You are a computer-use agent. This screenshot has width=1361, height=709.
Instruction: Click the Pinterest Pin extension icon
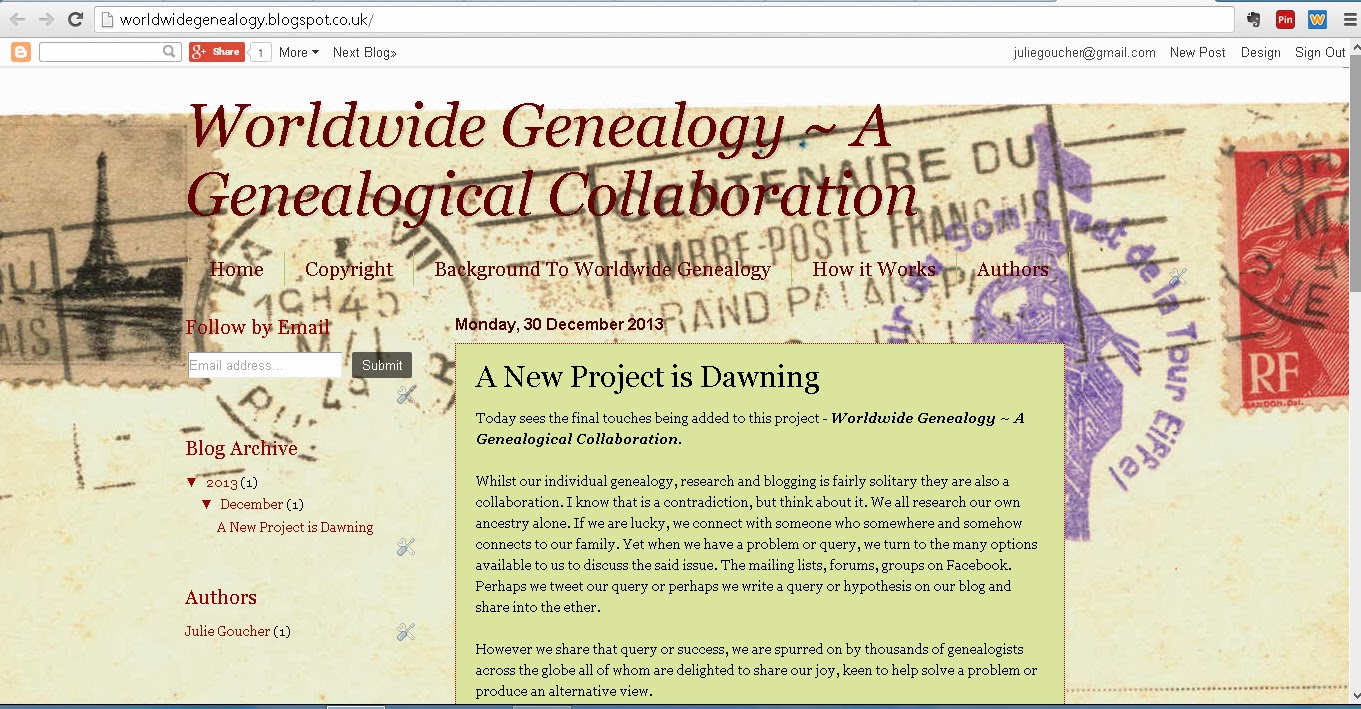pyautogui.click(x=1285, y=19)
